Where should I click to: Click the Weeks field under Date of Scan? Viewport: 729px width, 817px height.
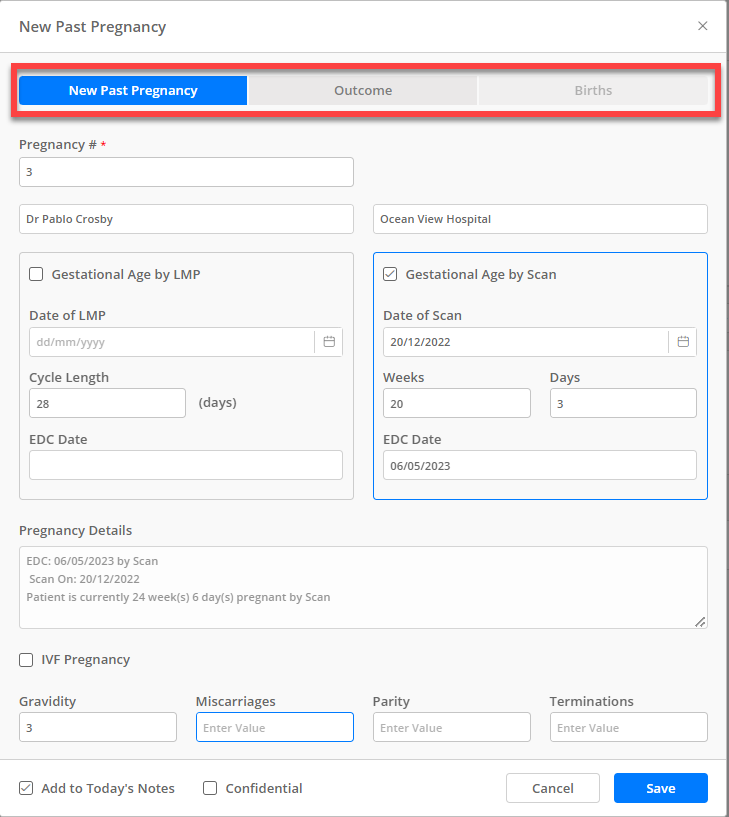pyautogui.click(x=457, y=403)
